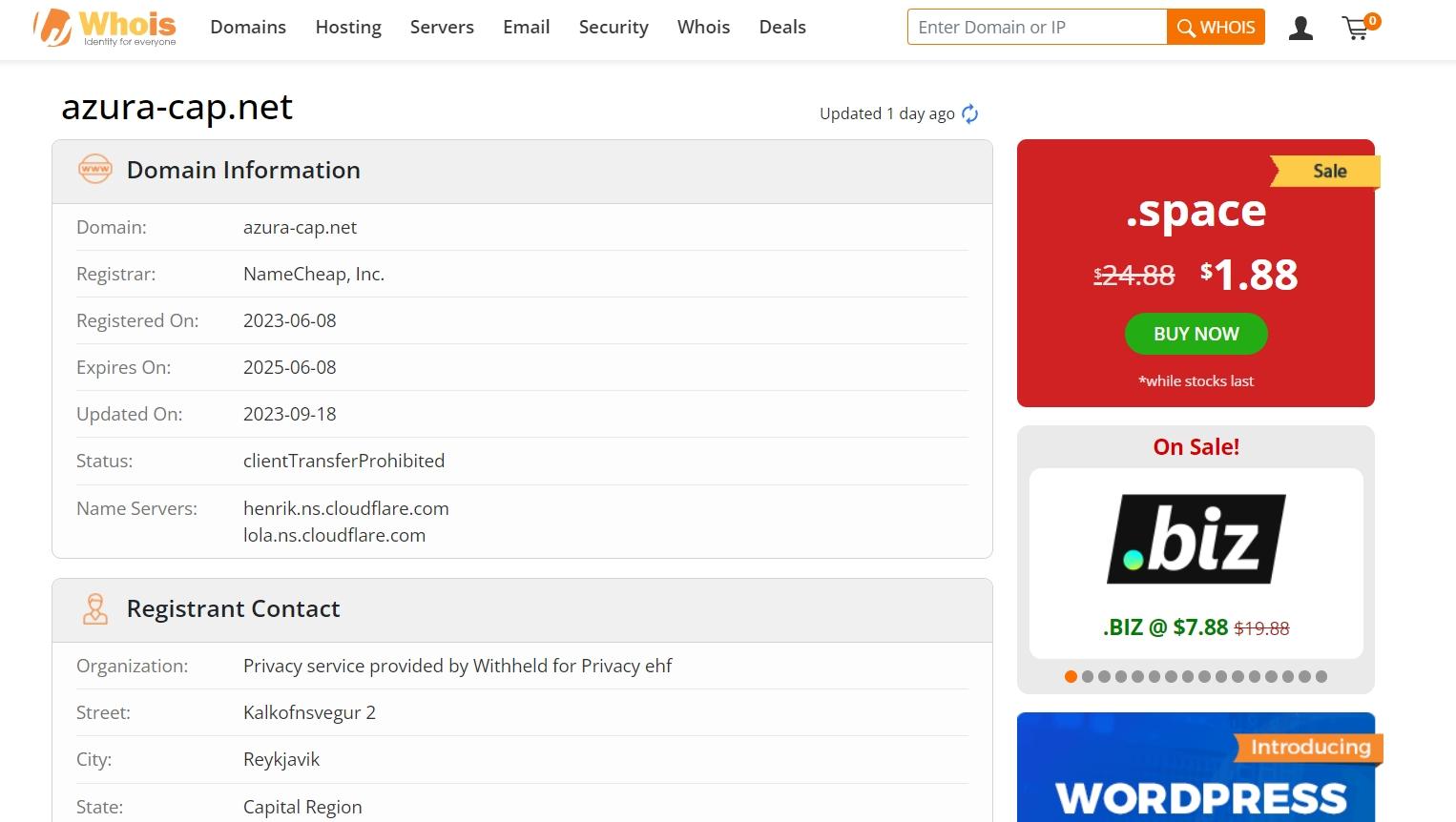Focus the Enter Domain or IP field
1456x822 pixels.
point(1037,27)
